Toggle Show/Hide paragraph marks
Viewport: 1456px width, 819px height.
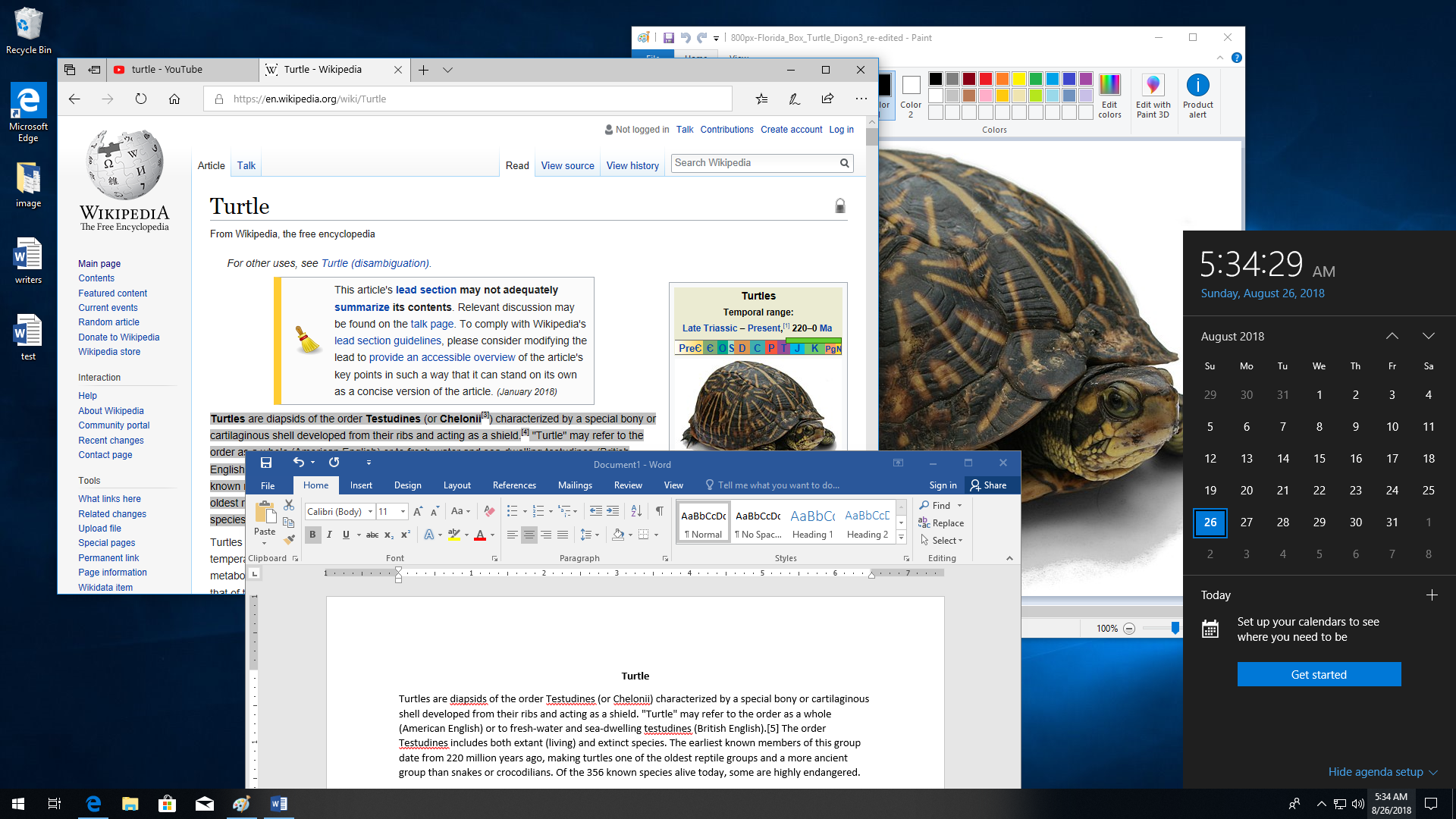point(661,509)
